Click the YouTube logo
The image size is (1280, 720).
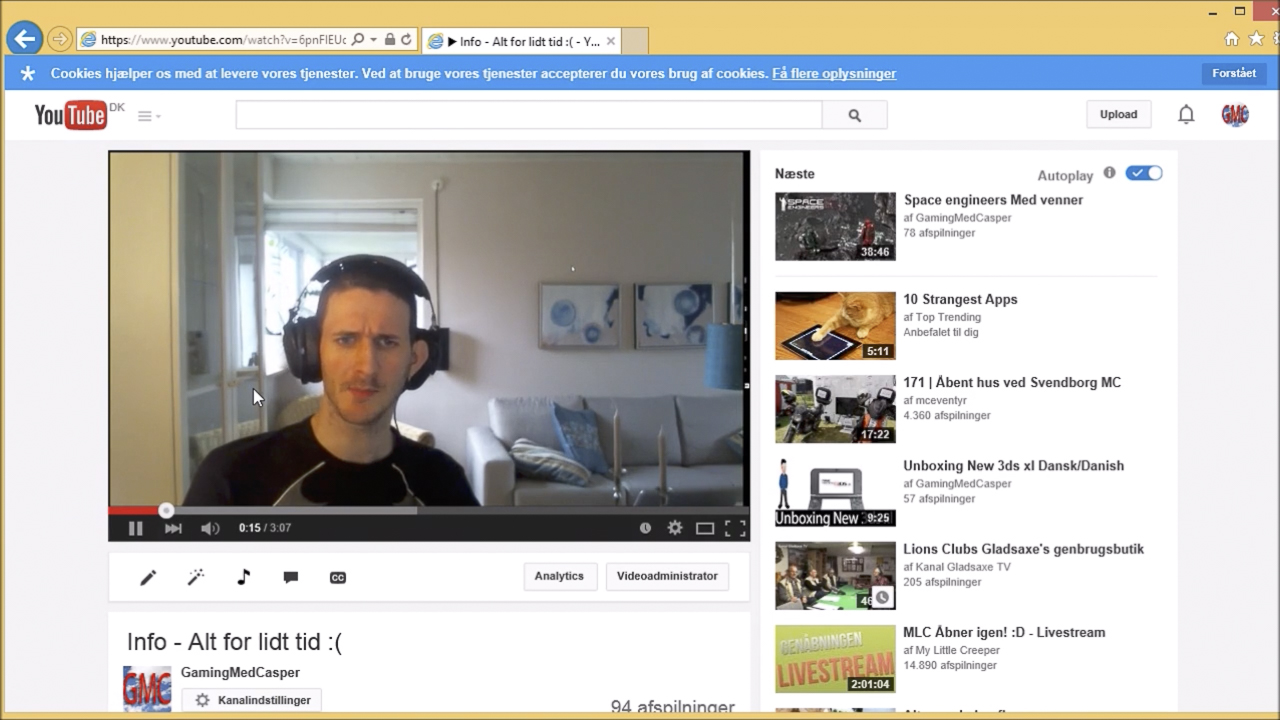point(71,115)
